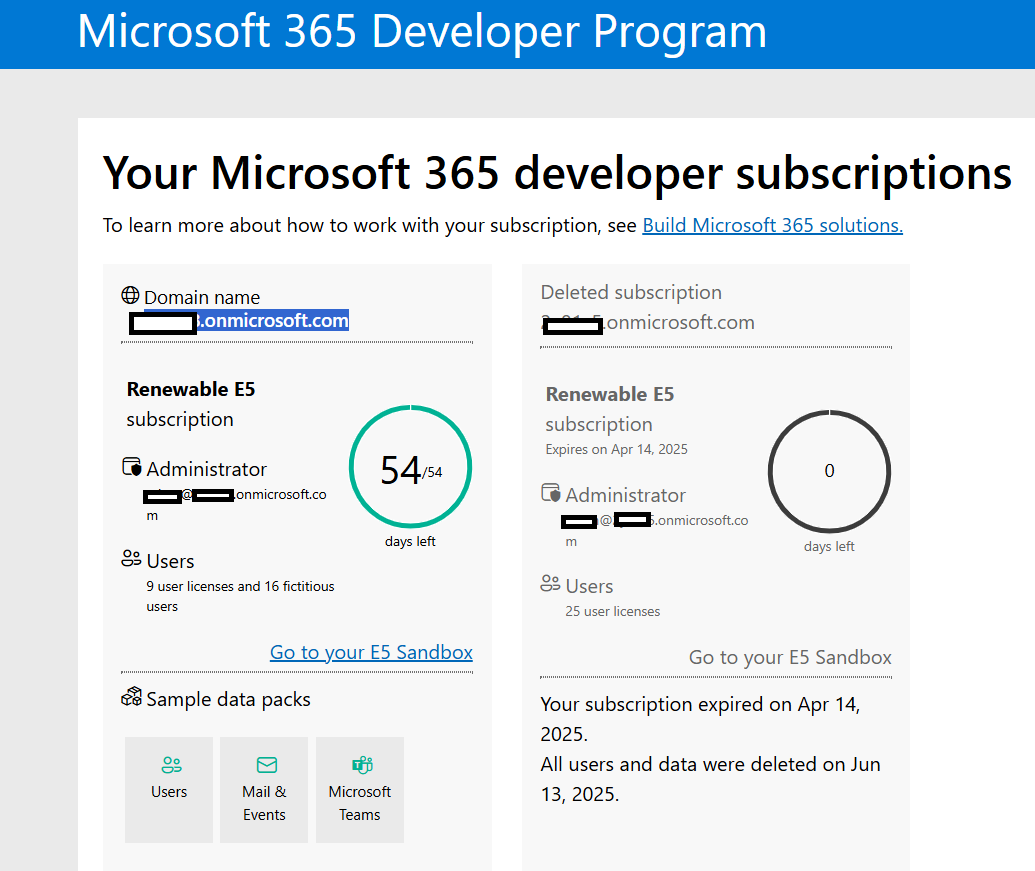Click the administrator email in deleted subscription
This screenshot has width=1035, height=871.
click(x=655, y=530)
